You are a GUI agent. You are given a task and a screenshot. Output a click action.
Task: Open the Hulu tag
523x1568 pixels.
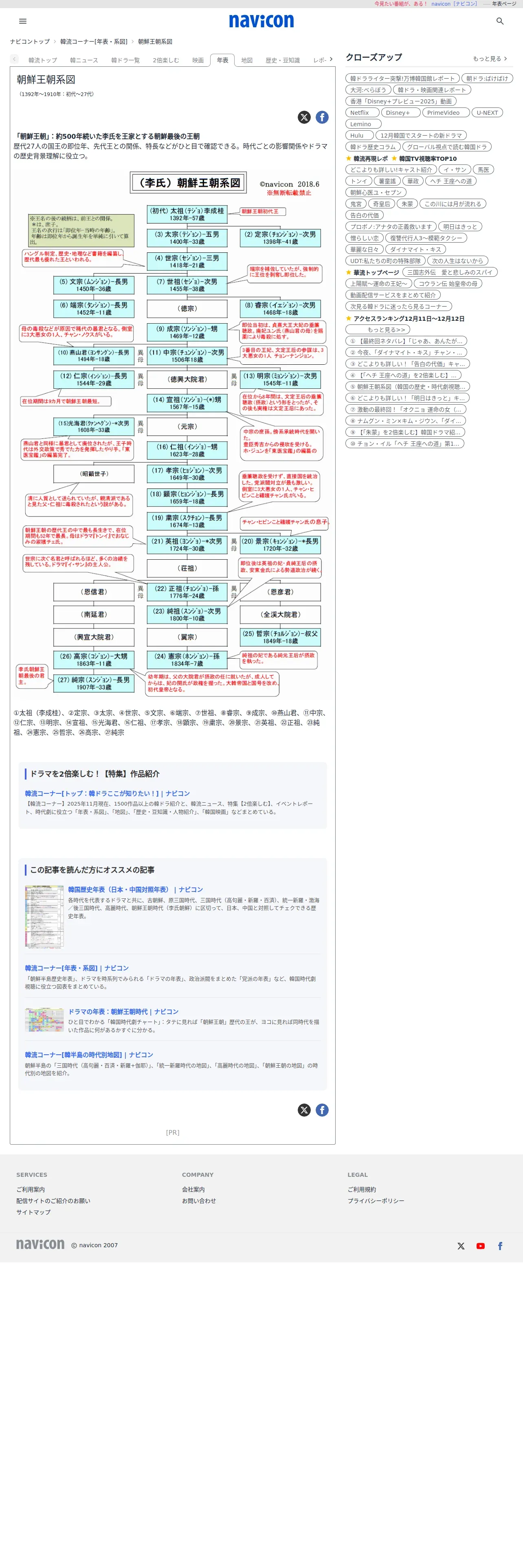click(x=358, y=135)
